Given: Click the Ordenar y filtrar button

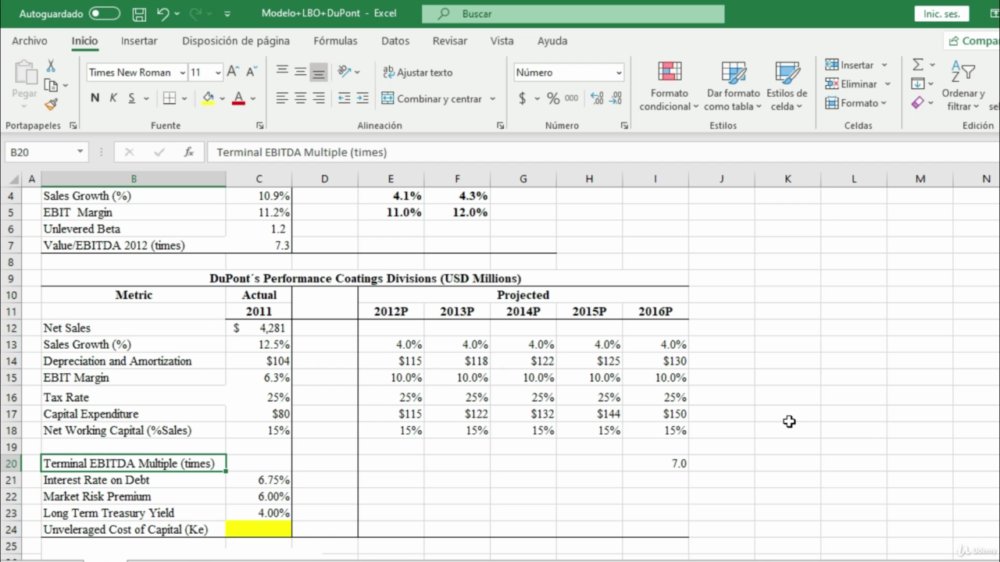Looking at the screenshot, I should [963, 86].
